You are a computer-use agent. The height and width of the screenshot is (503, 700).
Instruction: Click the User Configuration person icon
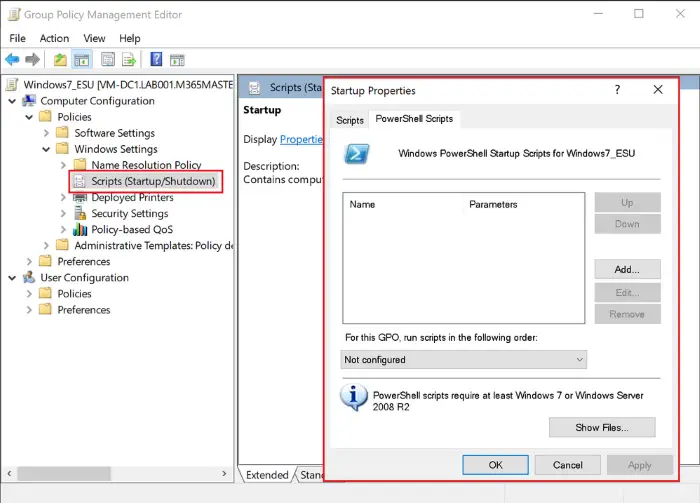click(29, 277)
